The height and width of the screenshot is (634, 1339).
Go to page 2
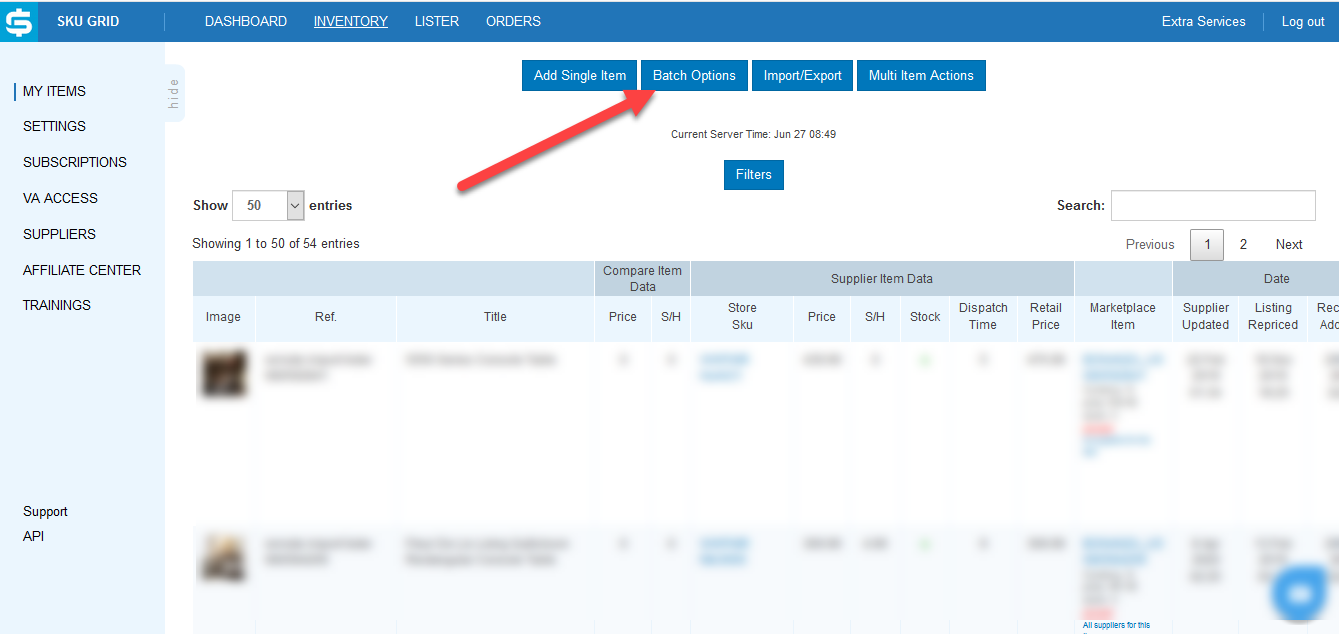1243,244
